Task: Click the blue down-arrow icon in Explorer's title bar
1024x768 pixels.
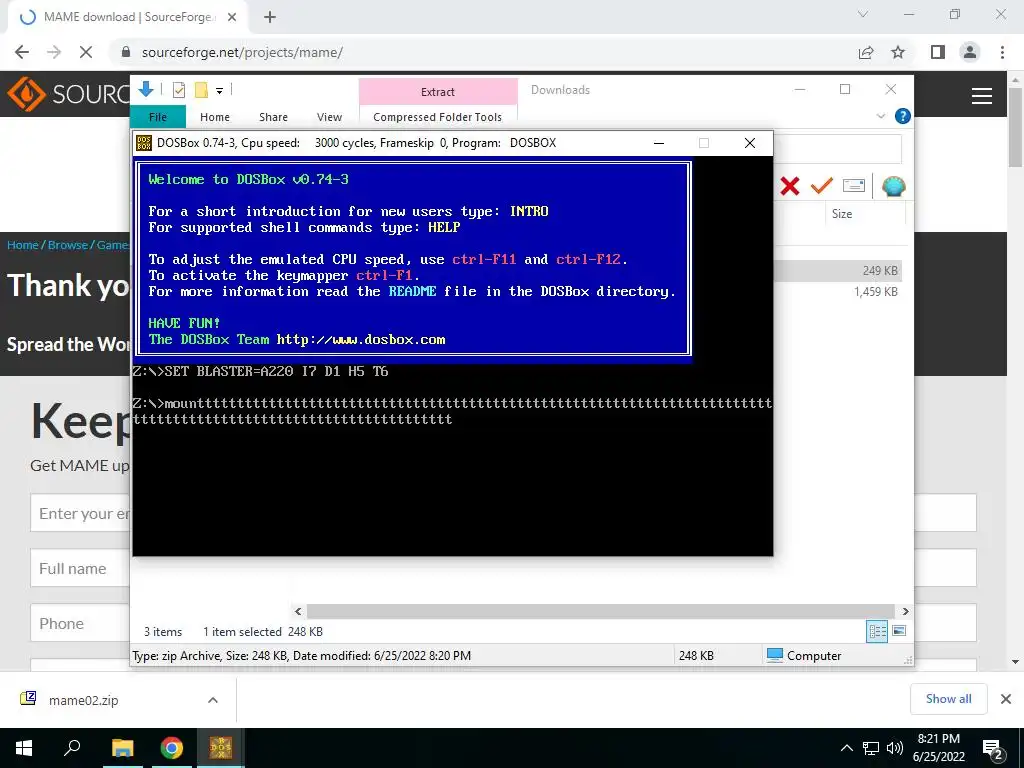Action: tap(146, 89)
